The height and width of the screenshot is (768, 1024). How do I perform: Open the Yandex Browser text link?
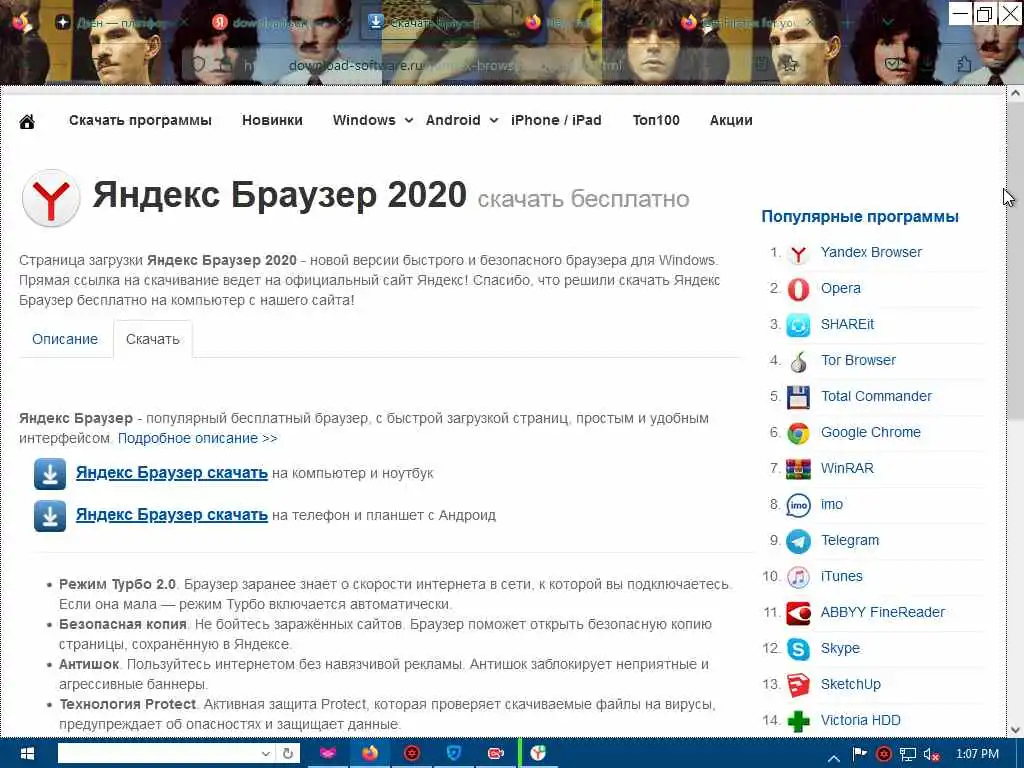871,253
